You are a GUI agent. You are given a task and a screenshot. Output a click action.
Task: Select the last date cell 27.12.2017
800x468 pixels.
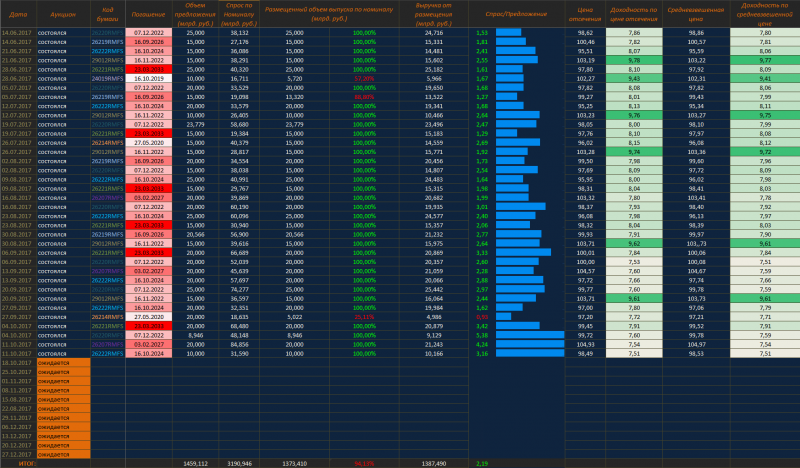[x=18, y=453]
